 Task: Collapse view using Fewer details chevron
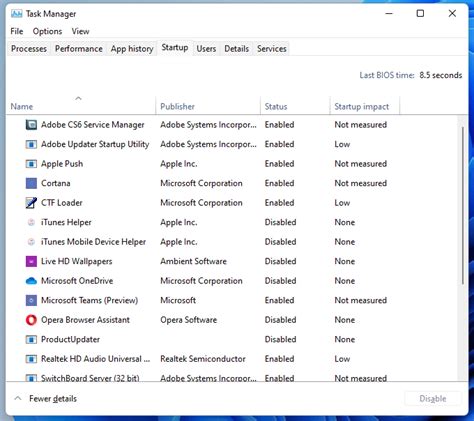click(x=18, y=398)
